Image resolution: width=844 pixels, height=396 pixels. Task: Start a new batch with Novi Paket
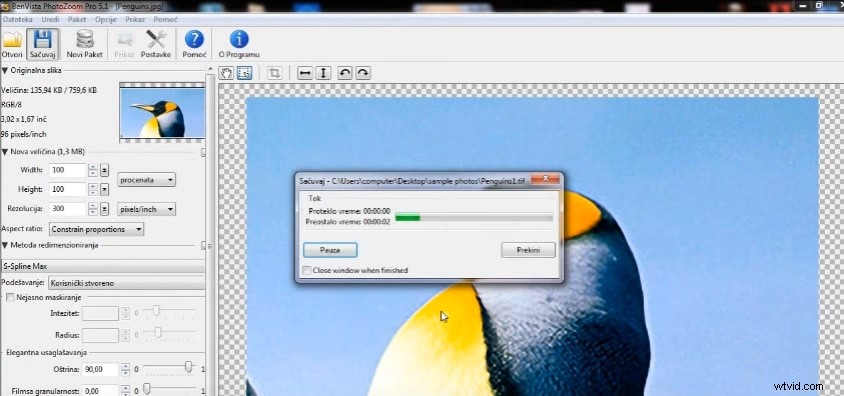(x=85, y=45)
